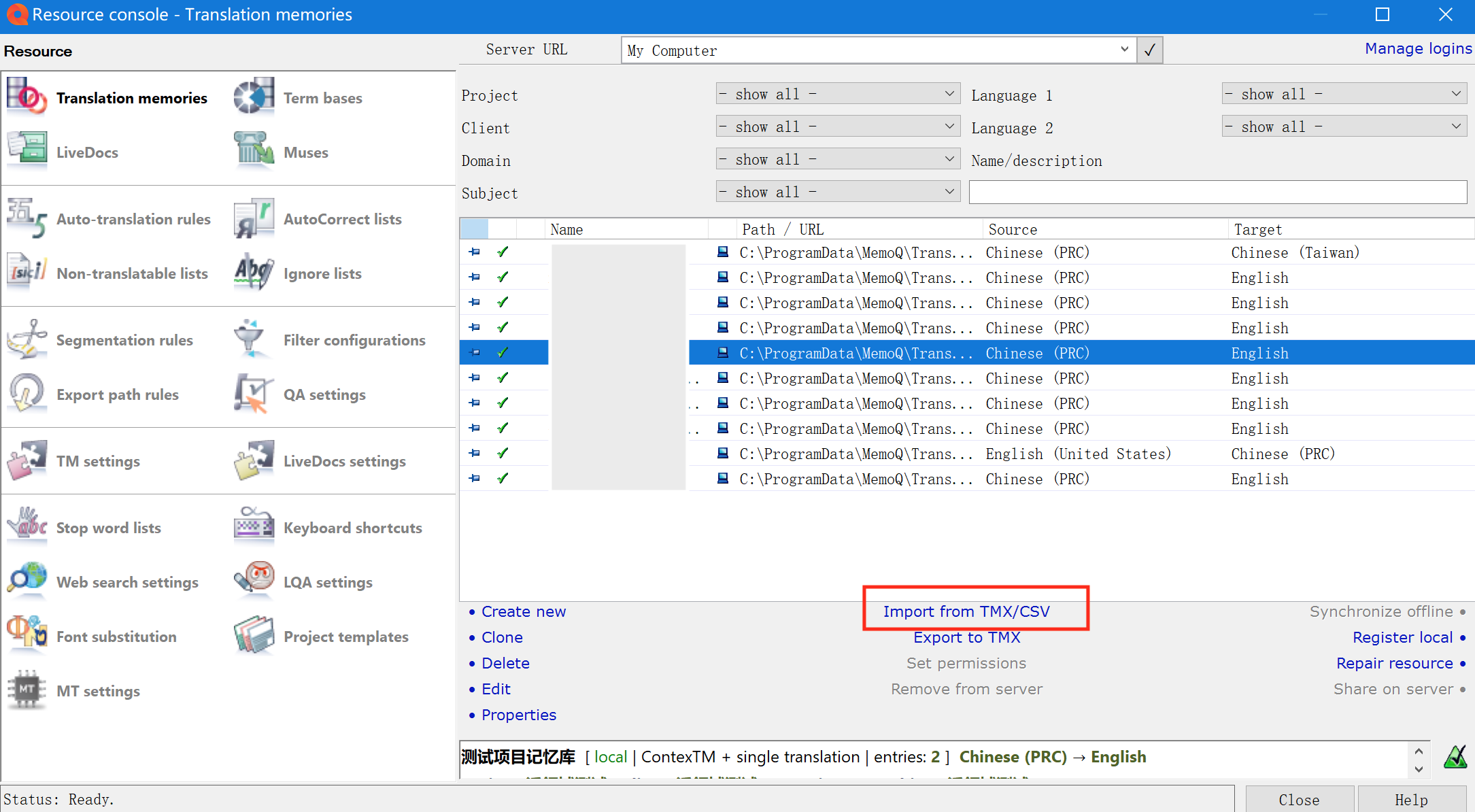Open the Client filter dropdown
Image resolution: width=1475 pixels, height=812 pixels.
tap(838, 126)
